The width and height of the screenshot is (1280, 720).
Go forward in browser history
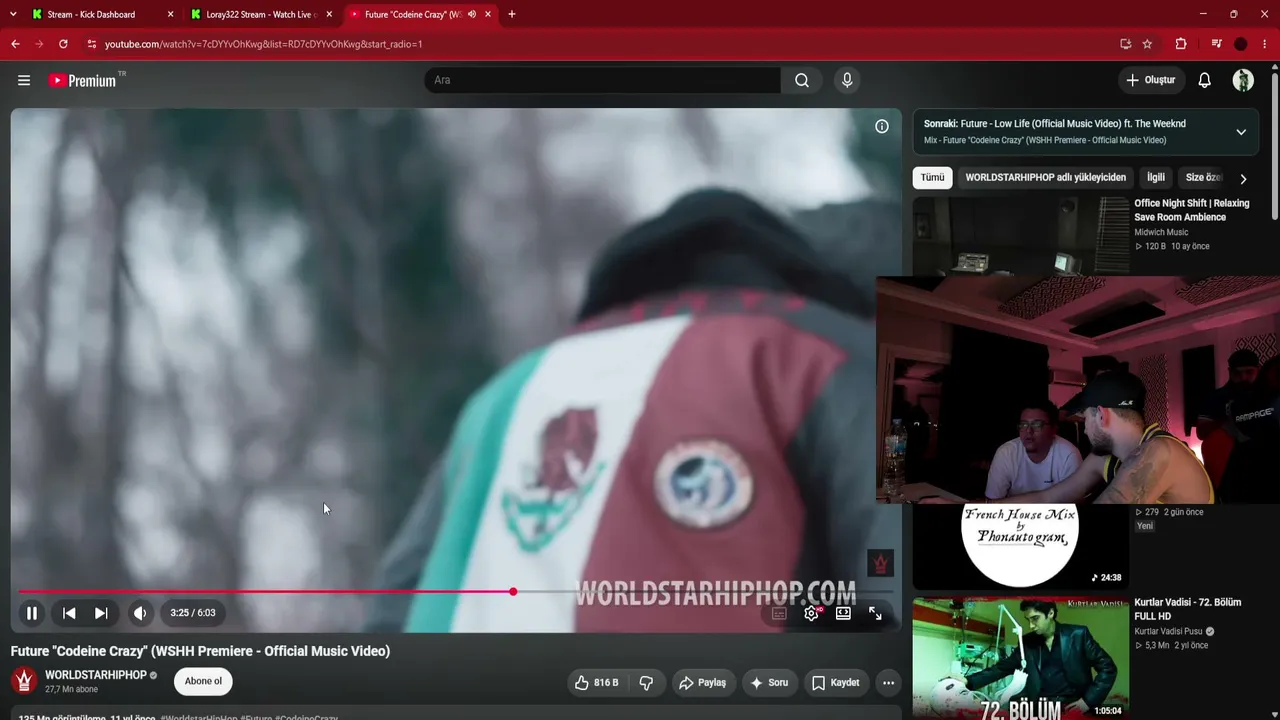coord(39,44)
